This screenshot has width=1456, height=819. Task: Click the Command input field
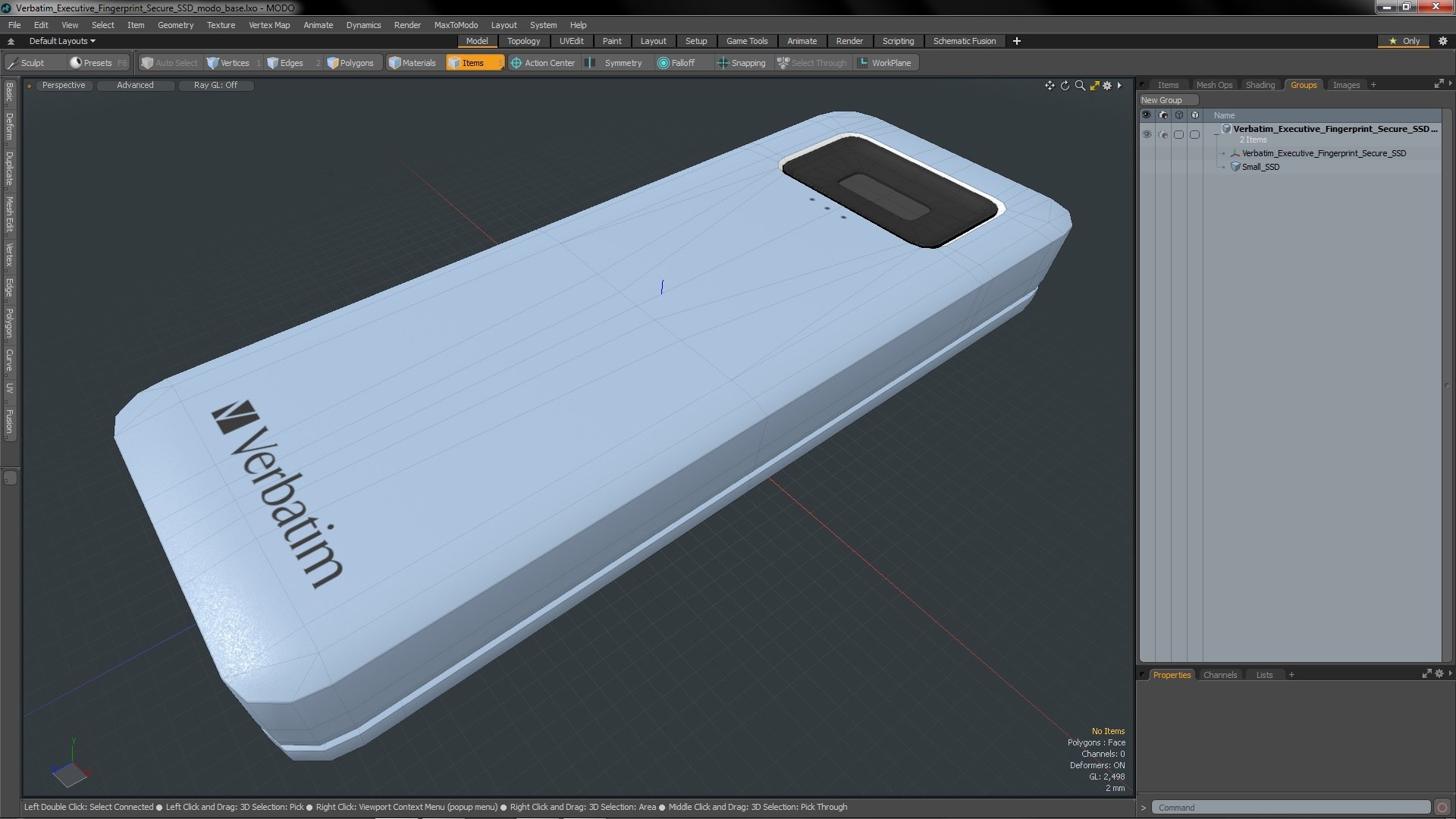point(1289,808)
